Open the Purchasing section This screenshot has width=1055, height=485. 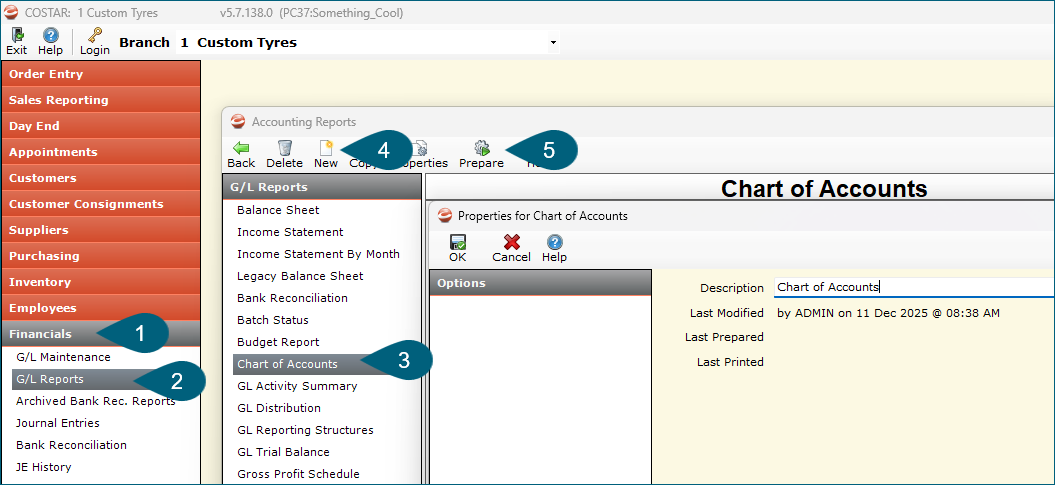click(101, 256)
